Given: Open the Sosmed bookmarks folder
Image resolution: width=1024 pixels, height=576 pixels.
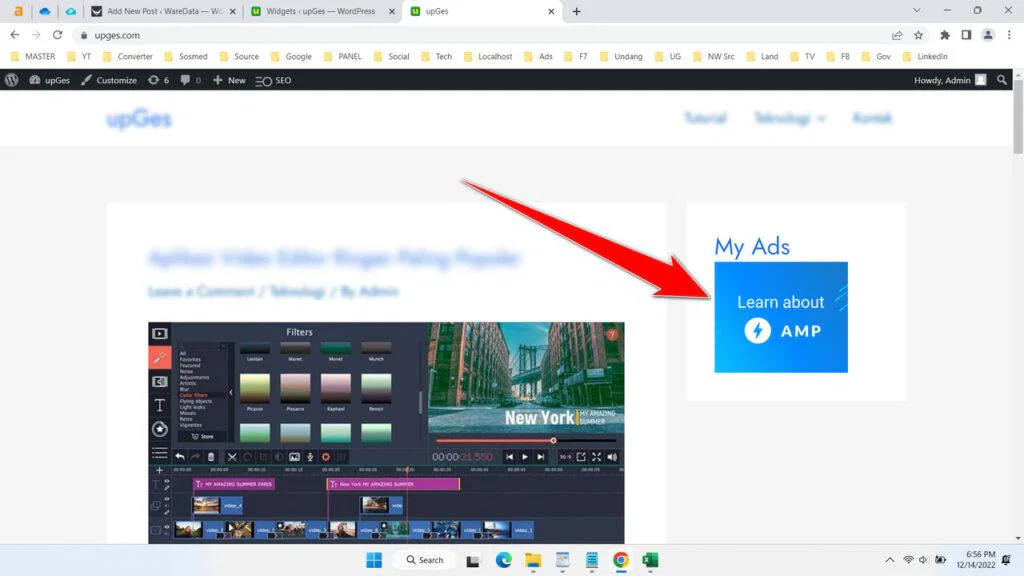Looking at the screenshot, I should (186, 56).
